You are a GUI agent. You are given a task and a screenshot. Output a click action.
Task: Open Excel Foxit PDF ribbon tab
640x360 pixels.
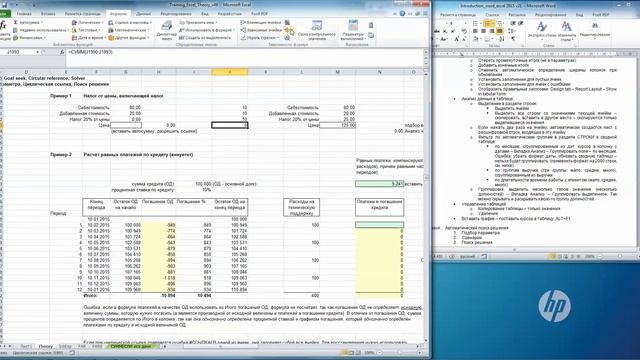pos(259,13)
